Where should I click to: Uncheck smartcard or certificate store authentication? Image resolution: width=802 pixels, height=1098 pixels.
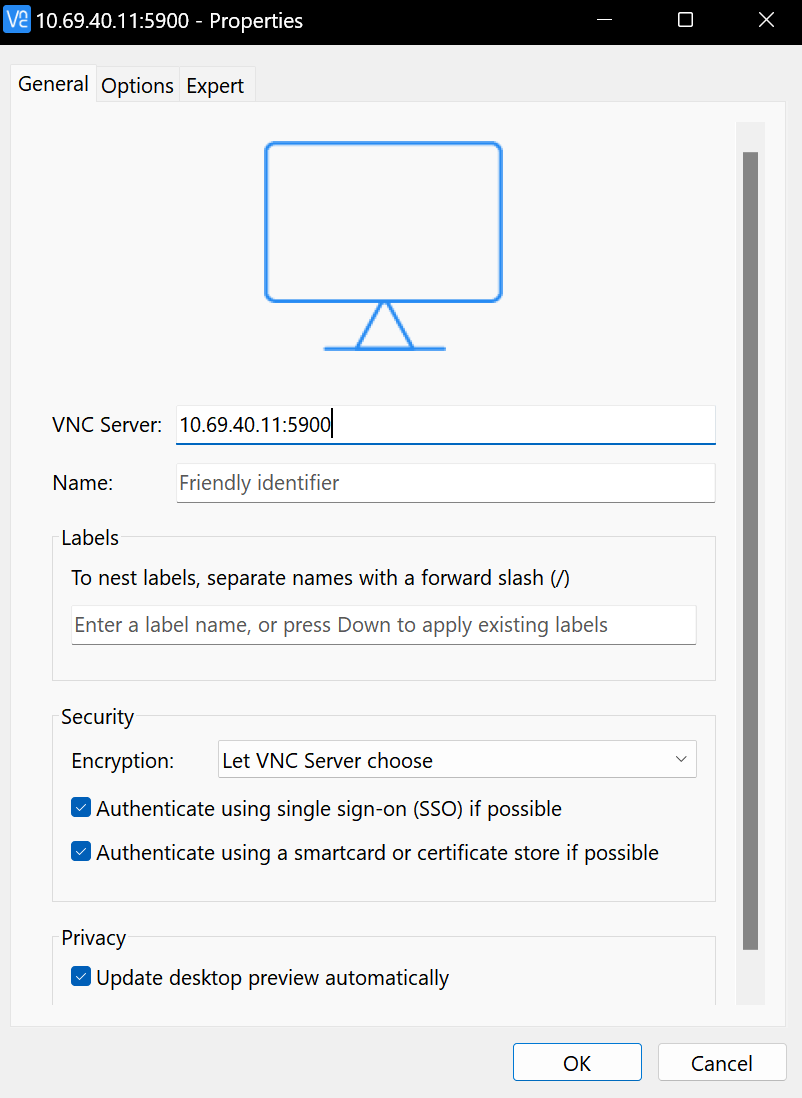pos(81,852)
